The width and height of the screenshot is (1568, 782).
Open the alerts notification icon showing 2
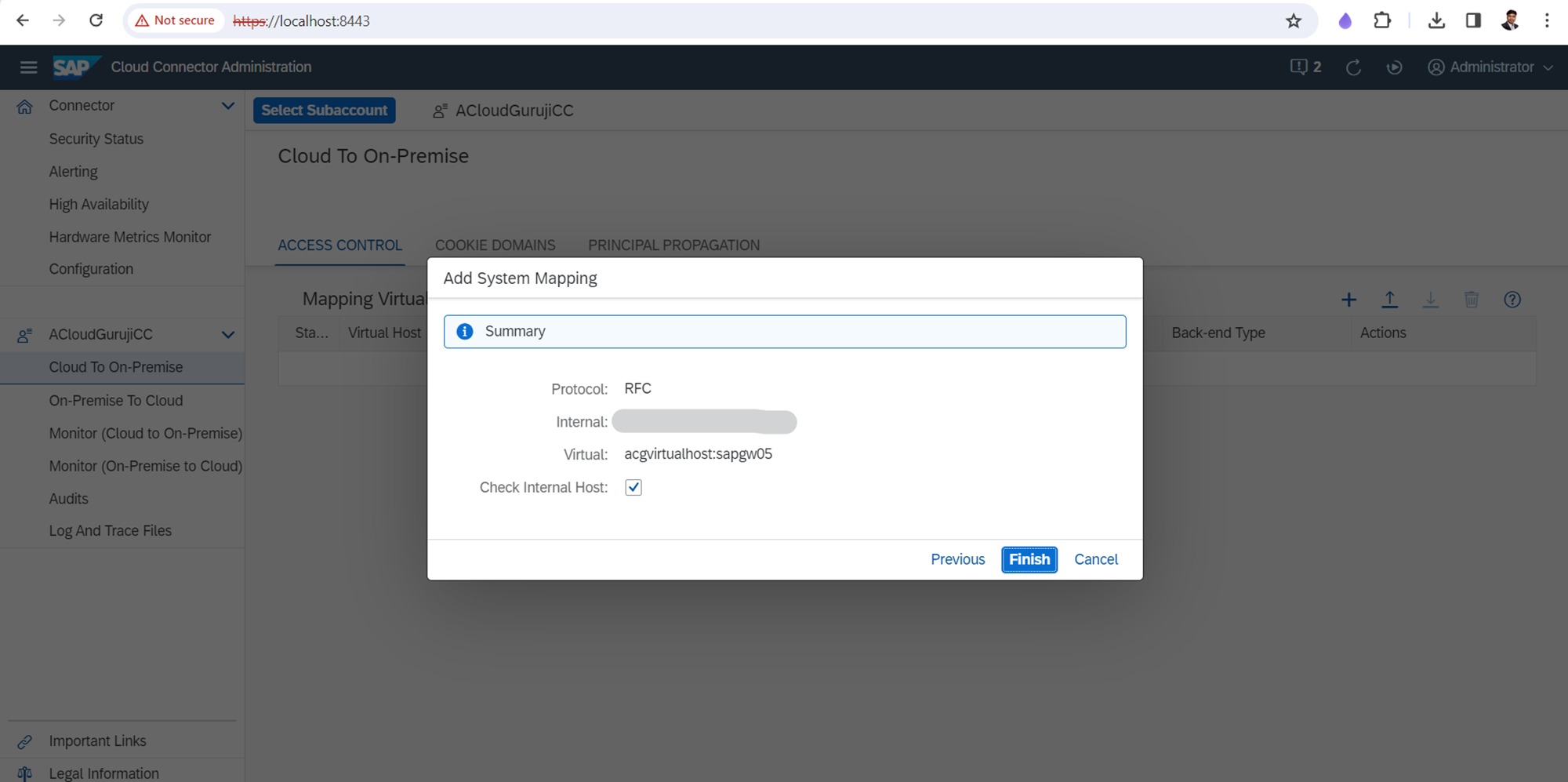point(1305,67)
